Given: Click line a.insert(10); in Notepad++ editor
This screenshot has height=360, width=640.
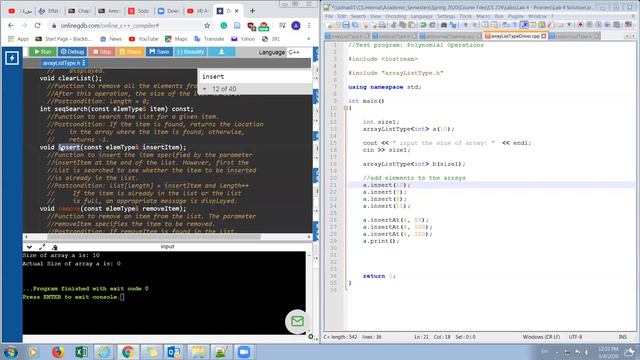Looking at the screenshot, I should [387, 185].
